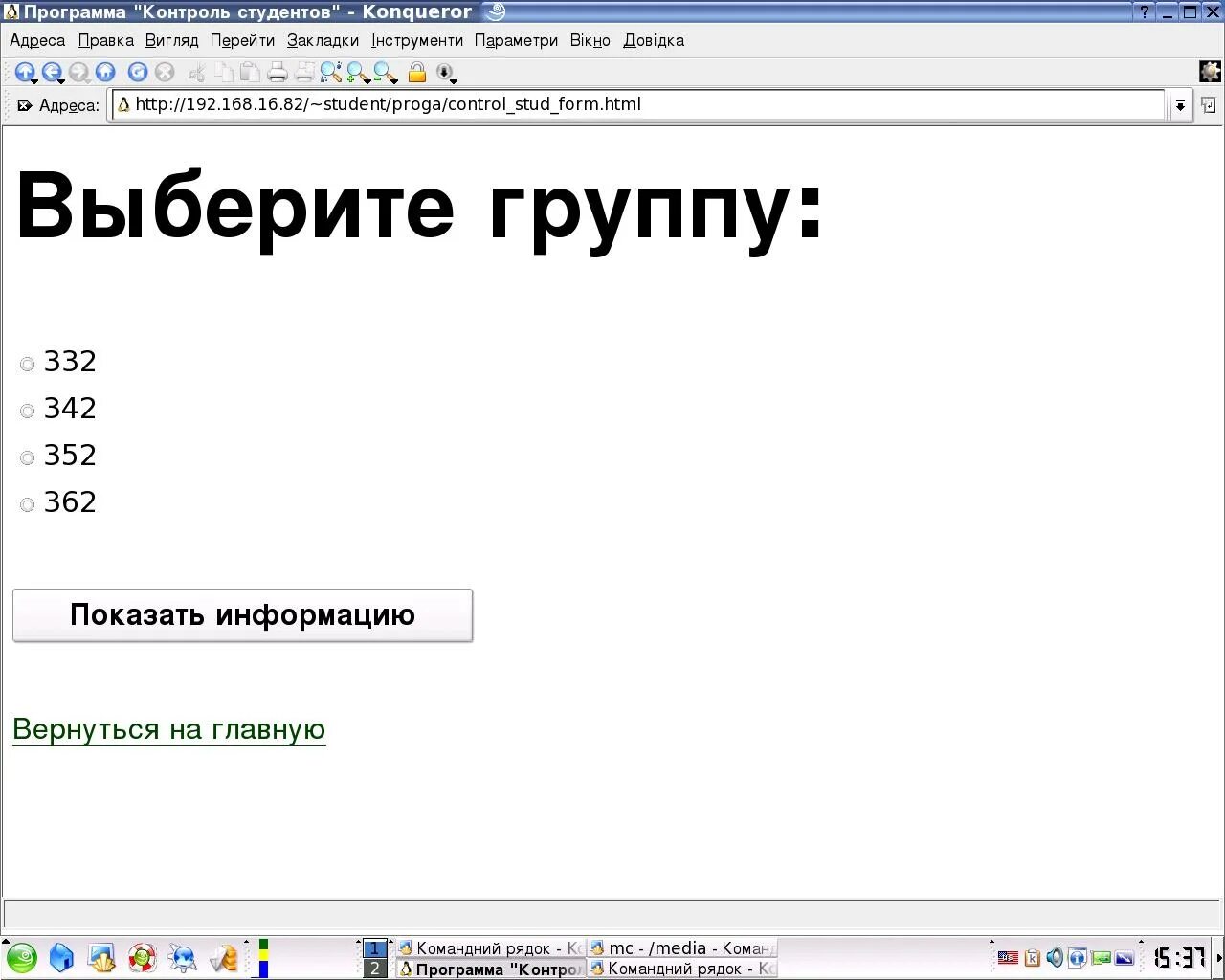The width and height of the screenshot is (1225, 980).
Task: Reload the page with the refresh icon
Action: point(138,72)
